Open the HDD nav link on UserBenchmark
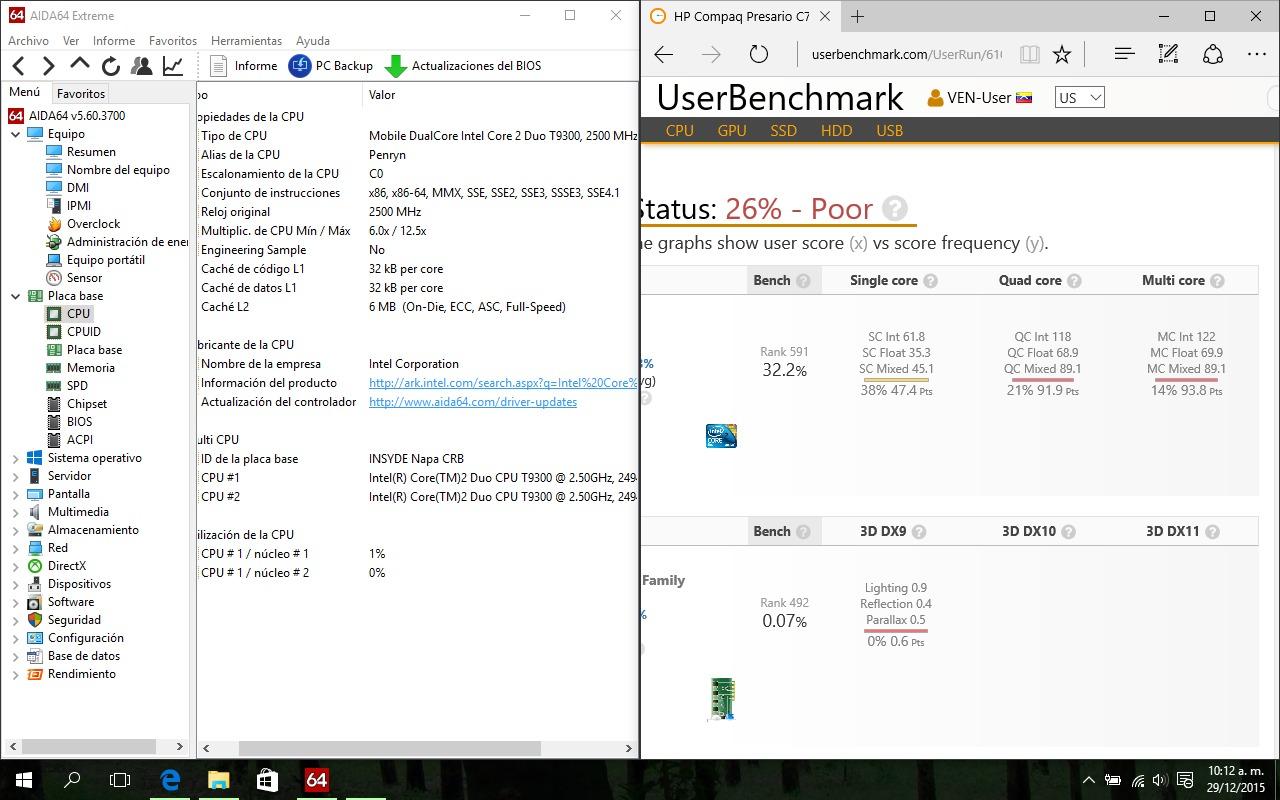The image size is (1280, 800). (x=836, y=130)
